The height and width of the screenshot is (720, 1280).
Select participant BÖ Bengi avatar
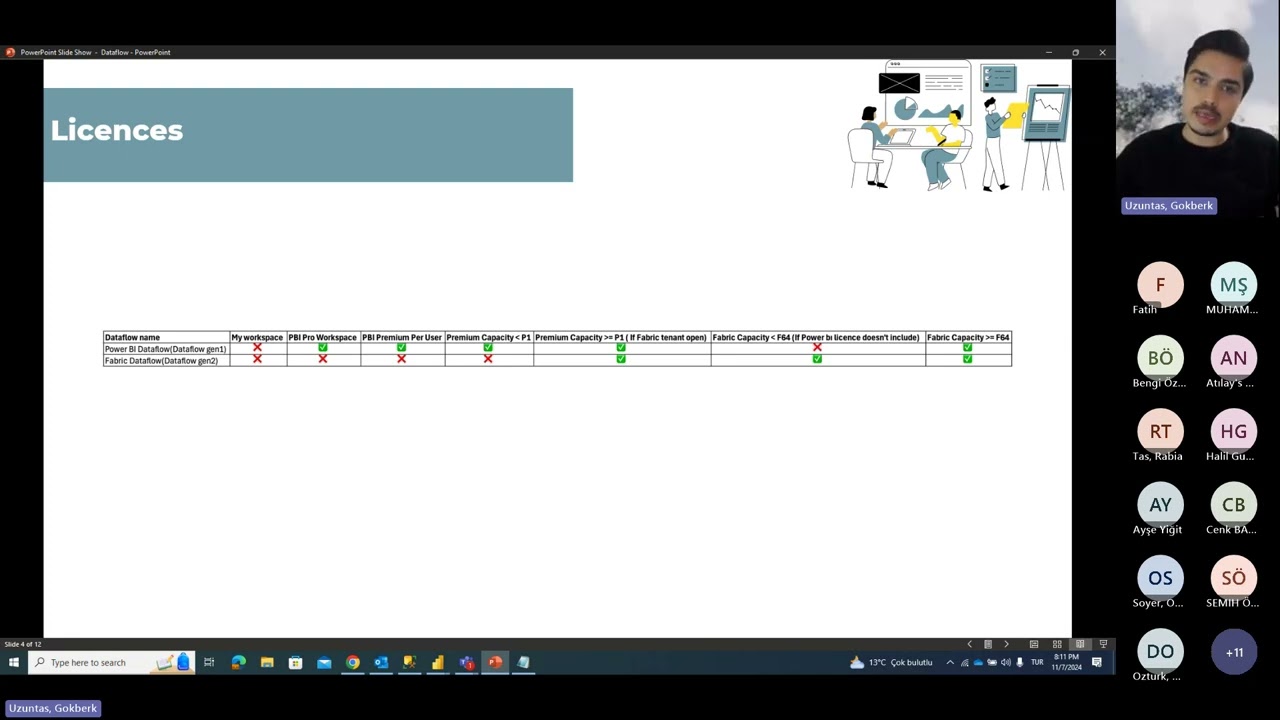coord(1160,358)
